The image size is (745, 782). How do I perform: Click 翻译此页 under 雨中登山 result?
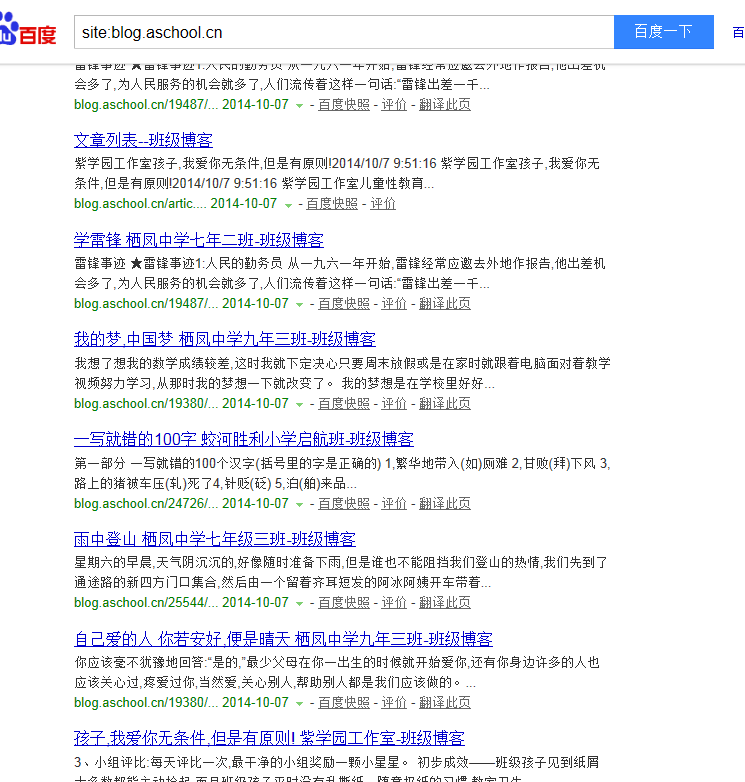pyautogui.click(x=445, y=602)
